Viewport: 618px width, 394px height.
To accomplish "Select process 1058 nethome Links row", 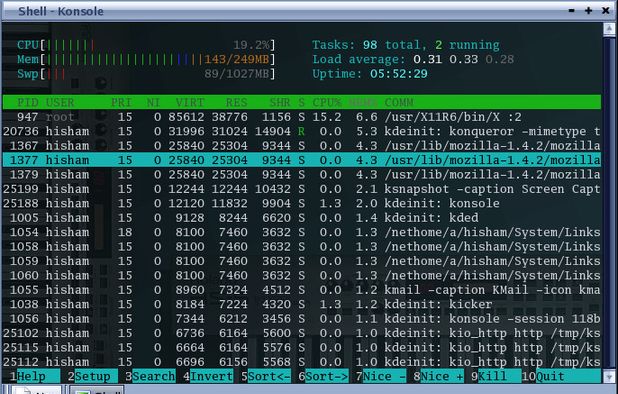I will (302, 247).
